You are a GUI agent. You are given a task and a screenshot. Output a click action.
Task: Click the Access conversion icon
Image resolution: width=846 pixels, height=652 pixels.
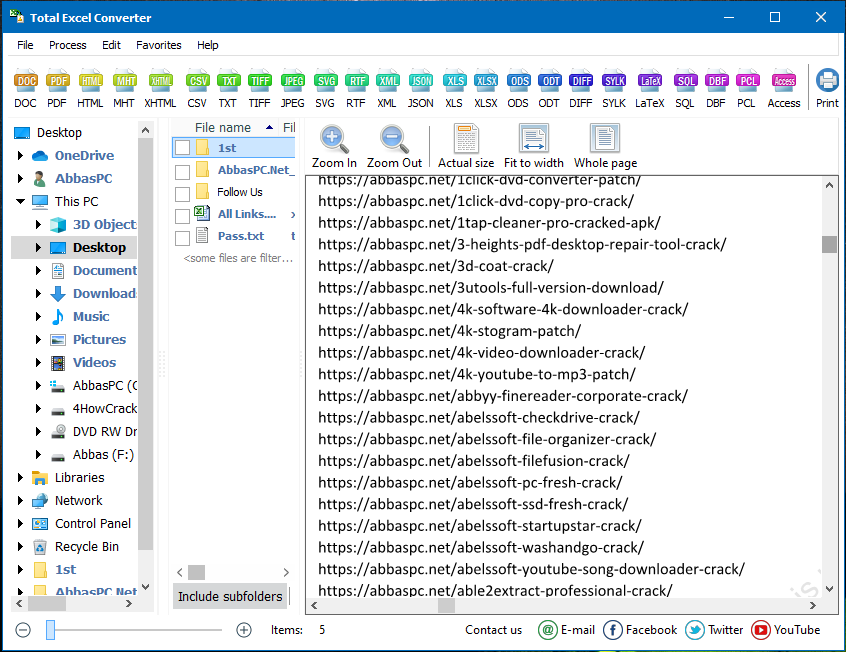(784, 89)
